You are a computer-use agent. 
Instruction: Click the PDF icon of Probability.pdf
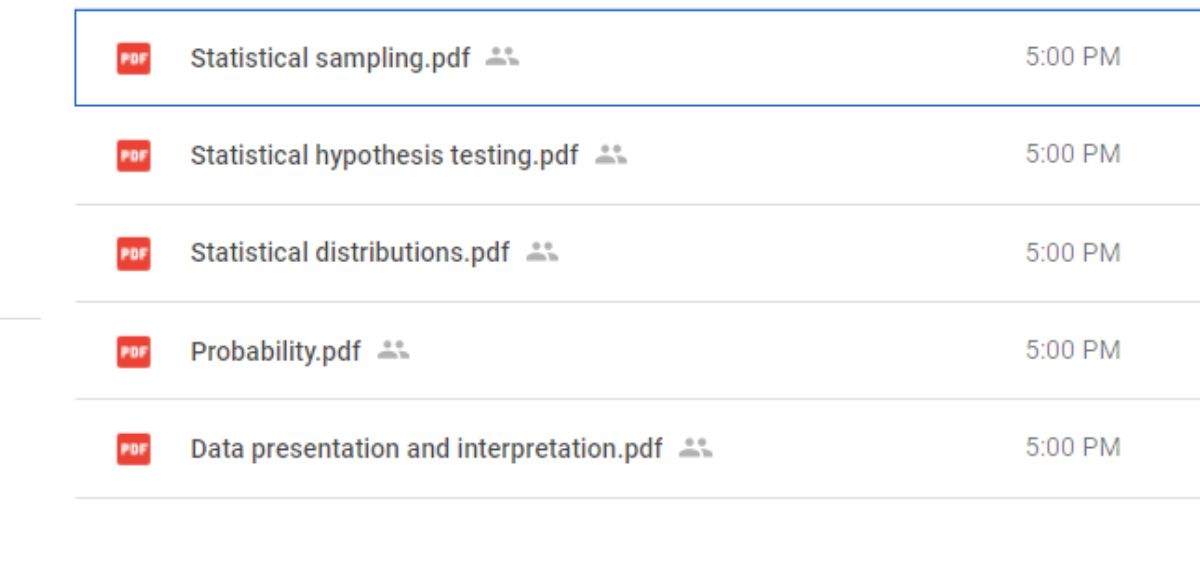point(133,351)
